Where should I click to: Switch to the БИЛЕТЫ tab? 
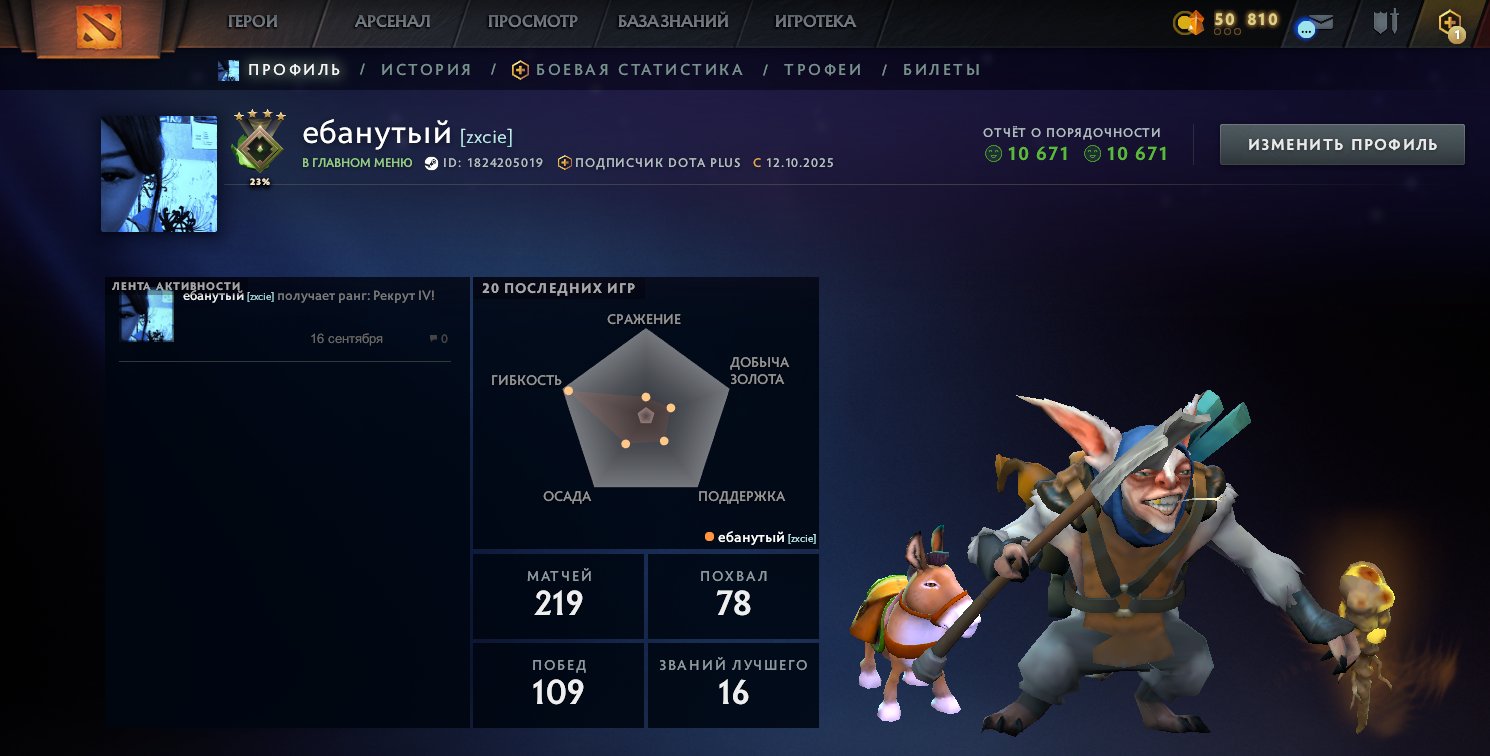point(942,70)
